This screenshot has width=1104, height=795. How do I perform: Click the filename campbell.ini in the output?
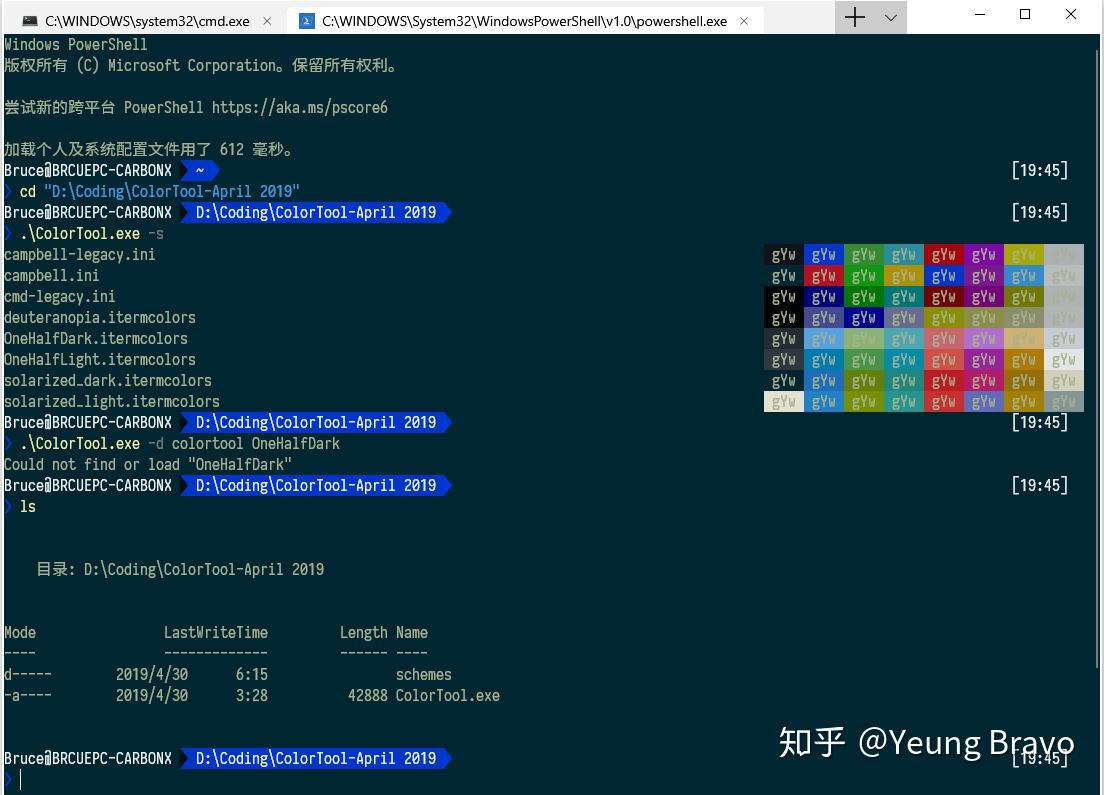51,275
